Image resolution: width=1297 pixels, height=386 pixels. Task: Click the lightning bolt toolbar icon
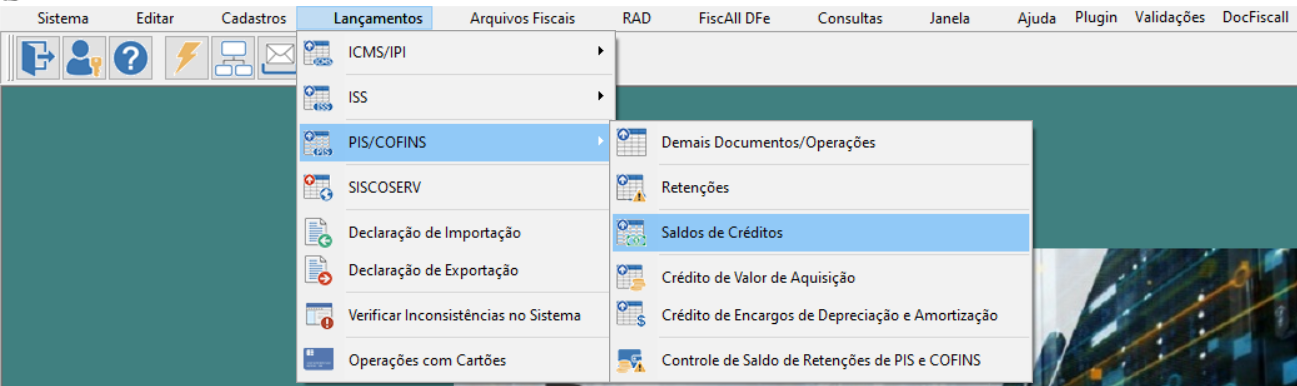coord(187,58)
